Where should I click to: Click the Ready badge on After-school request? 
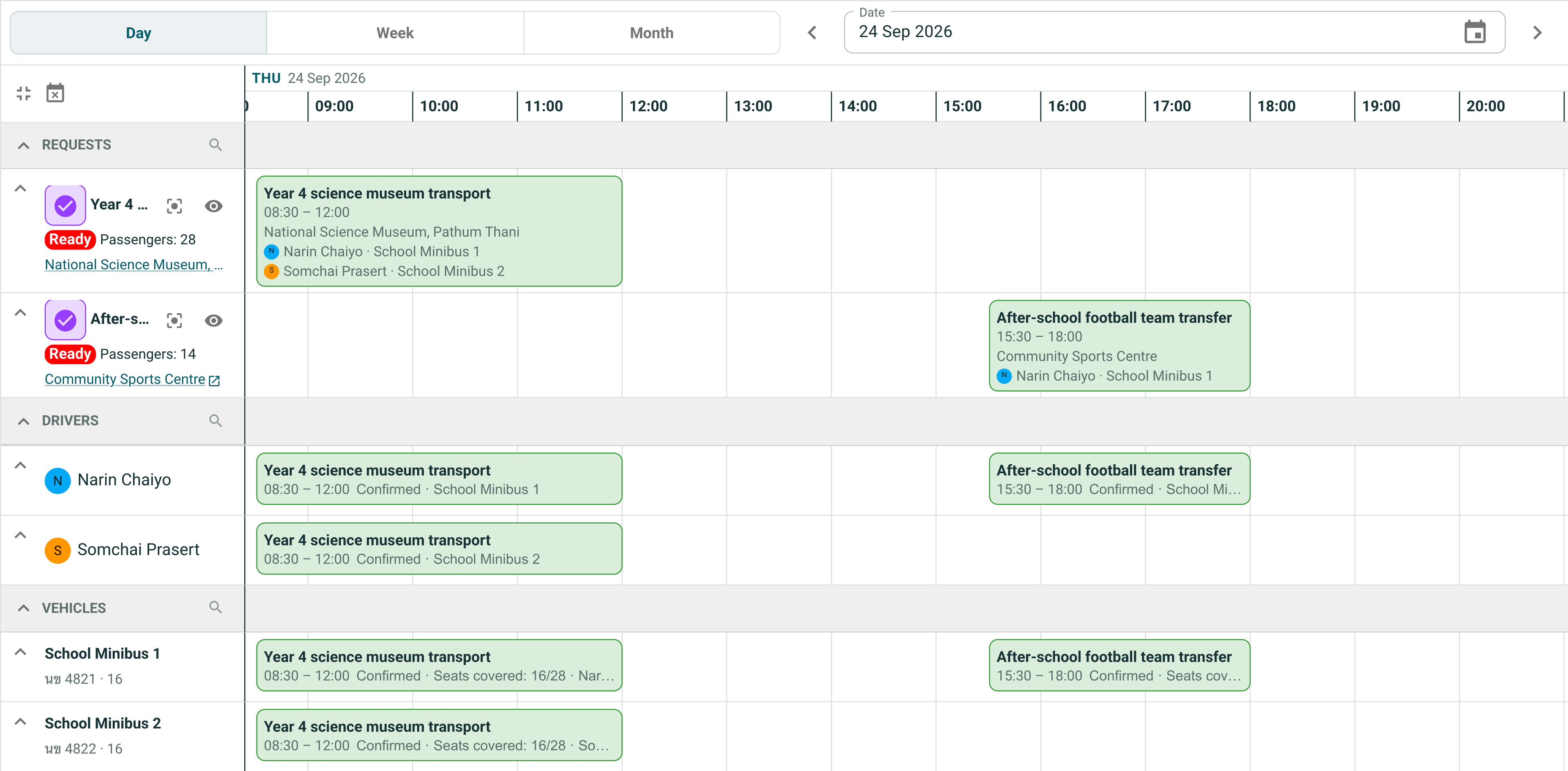click(70, 354)
